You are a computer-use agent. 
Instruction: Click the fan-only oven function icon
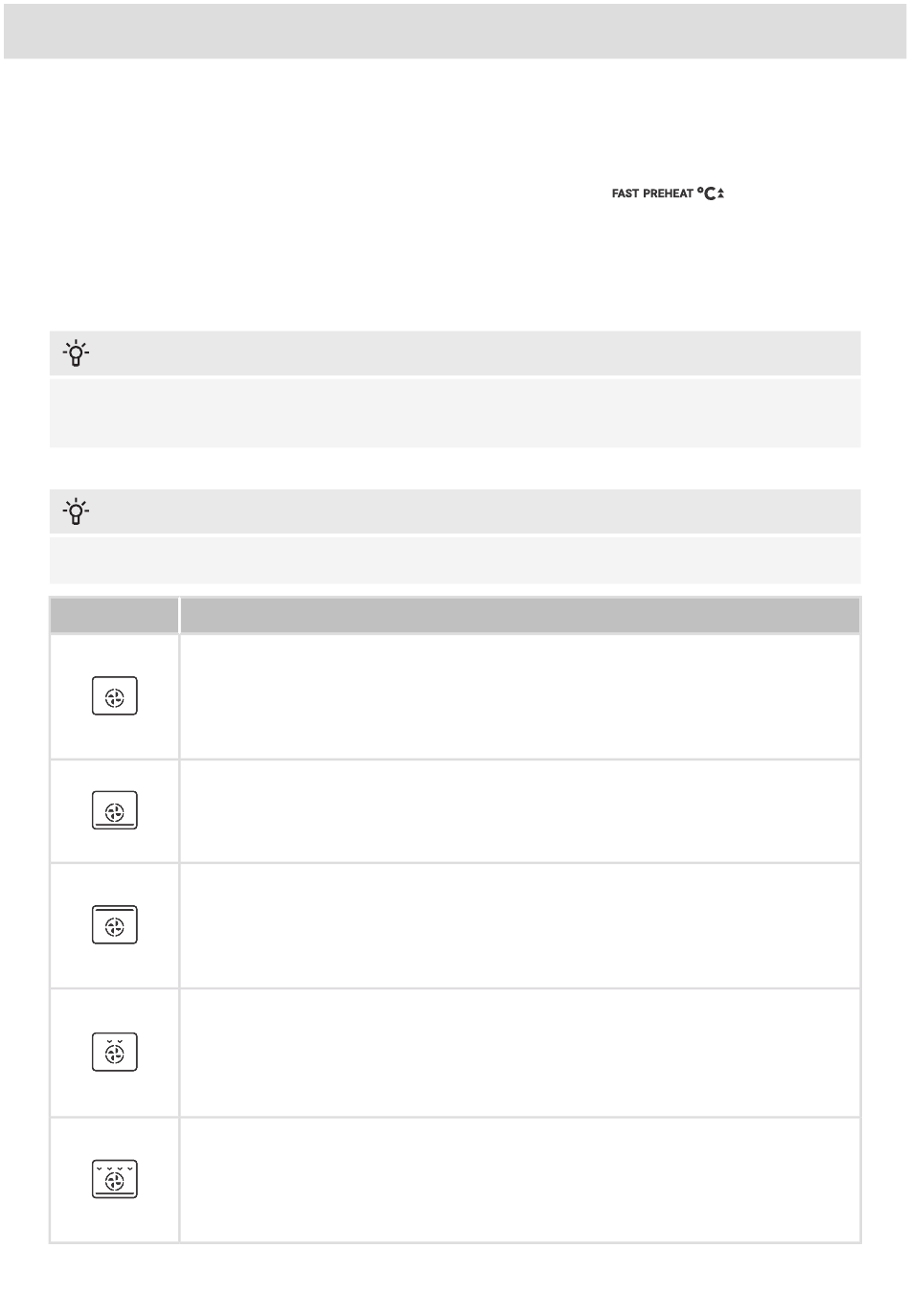[x=115, y=695]
